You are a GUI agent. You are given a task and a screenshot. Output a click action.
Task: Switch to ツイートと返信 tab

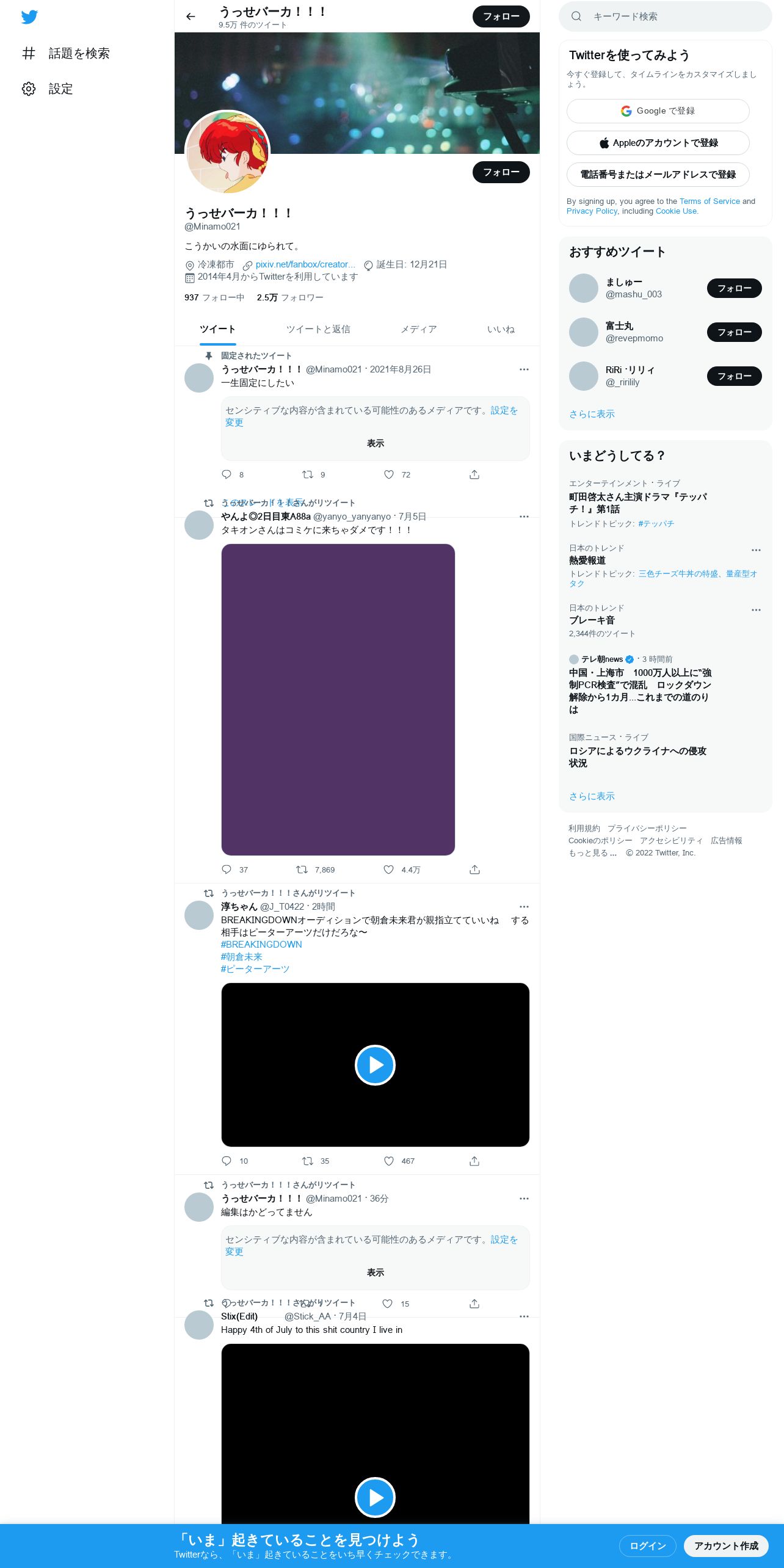[318, 329]
